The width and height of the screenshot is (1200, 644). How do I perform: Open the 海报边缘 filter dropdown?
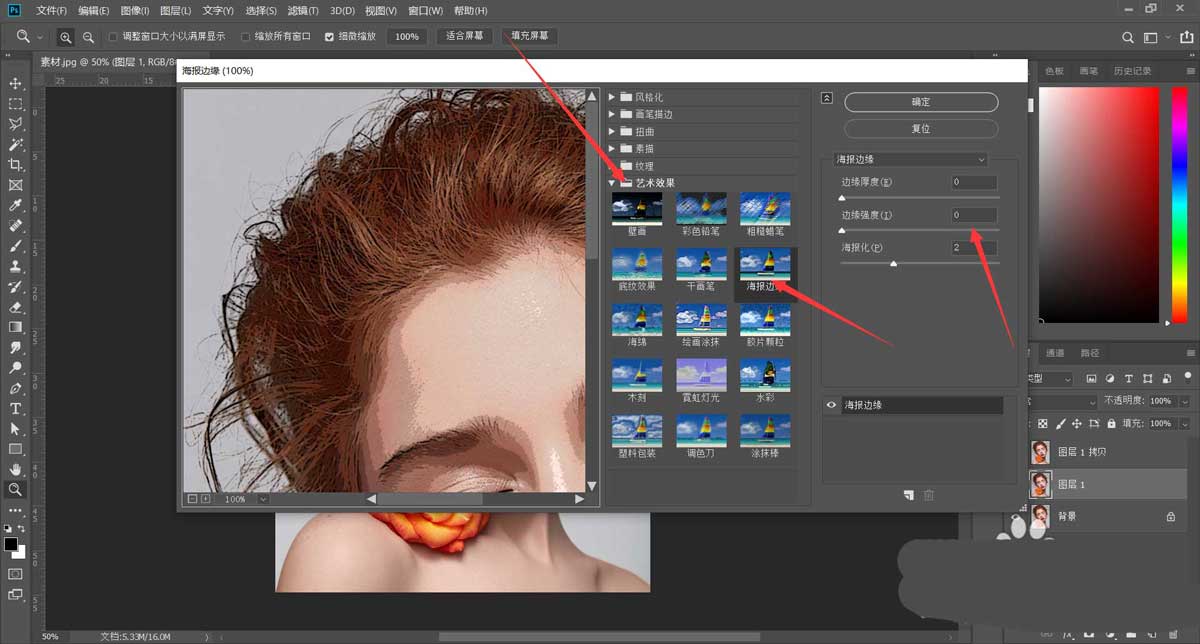[x=910, y=160]
